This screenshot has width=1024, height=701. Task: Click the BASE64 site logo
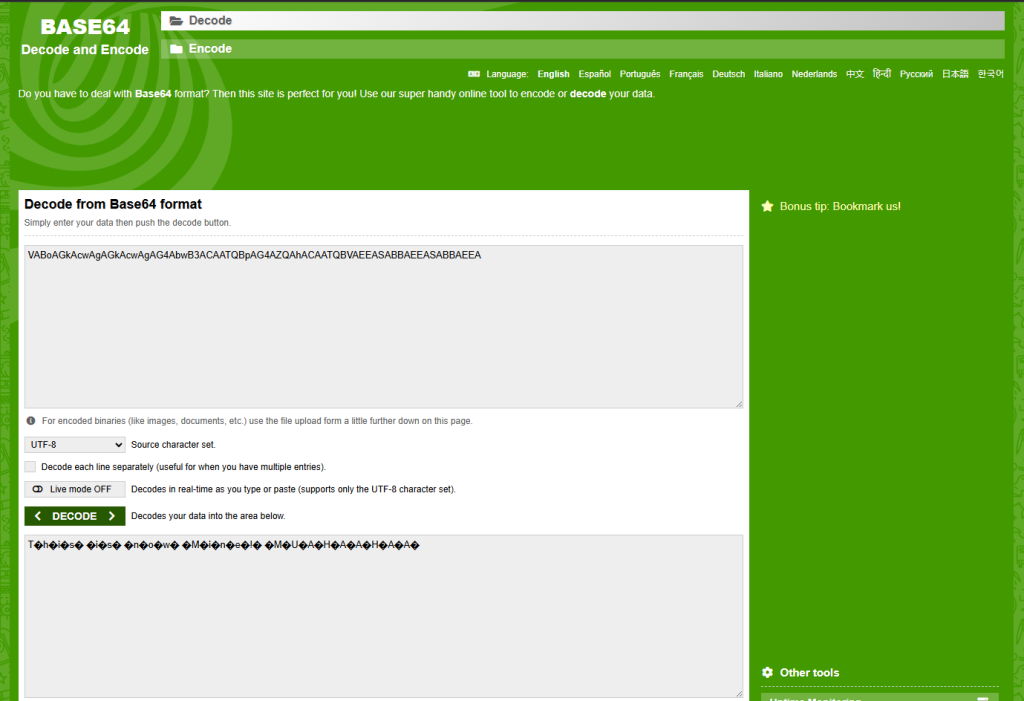click(x=85, y=27)
